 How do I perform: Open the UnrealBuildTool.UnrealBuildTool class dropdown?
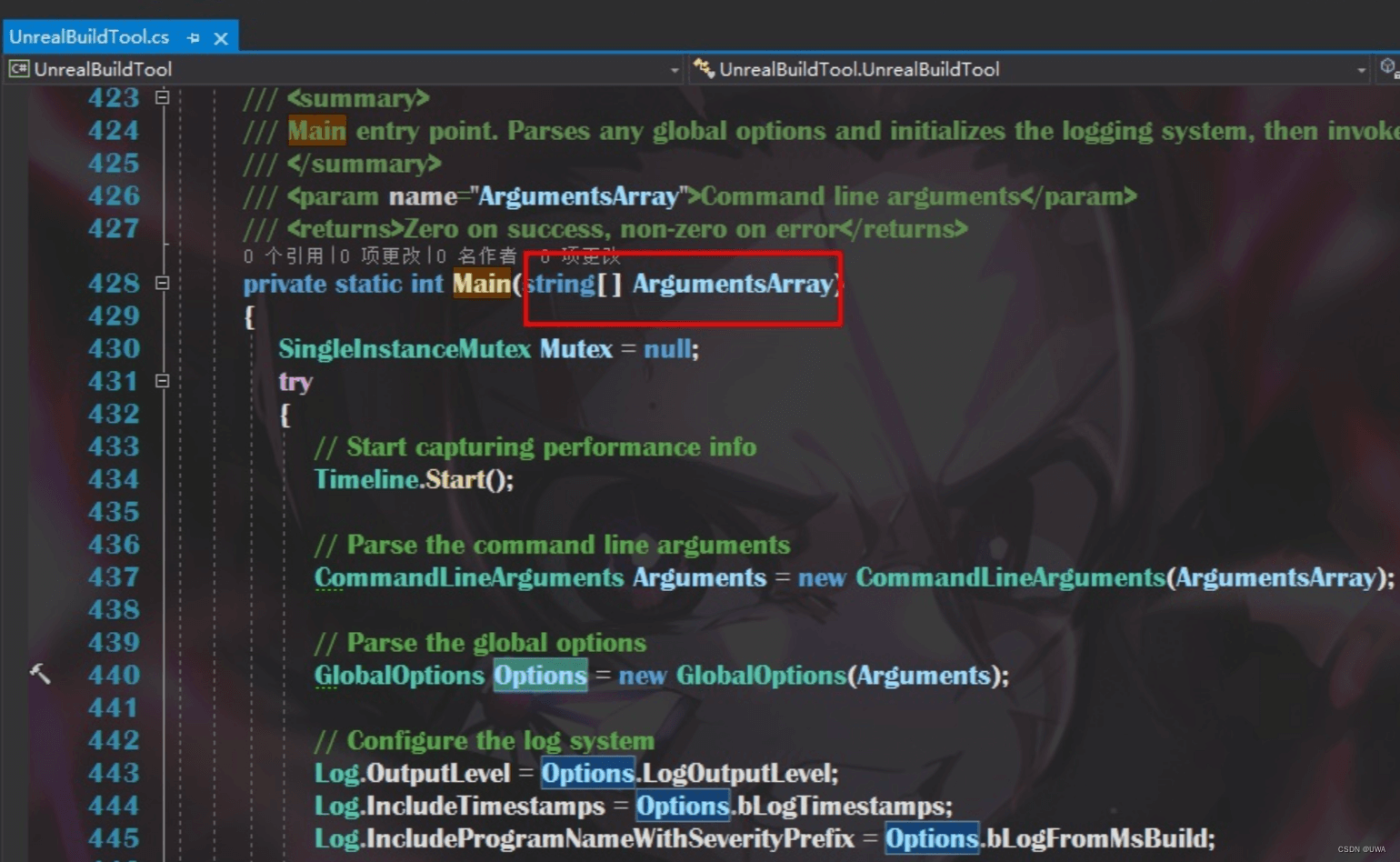1360,70
